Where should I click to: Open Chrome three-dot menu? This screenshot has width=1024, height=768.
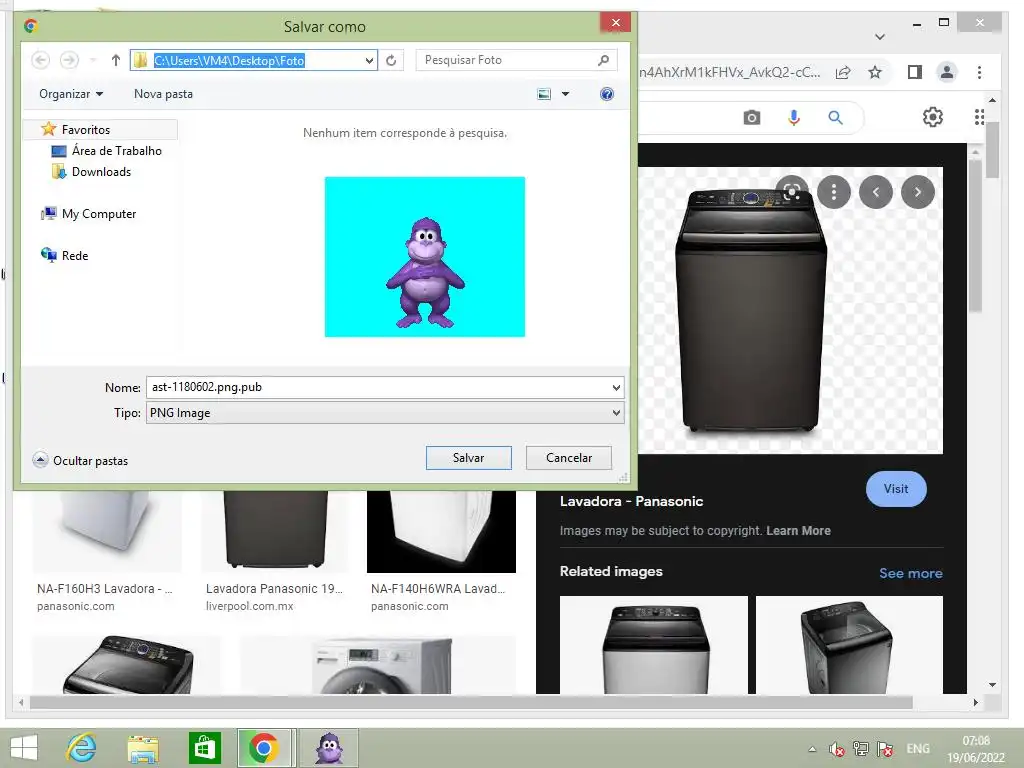(x=979, y=72)
